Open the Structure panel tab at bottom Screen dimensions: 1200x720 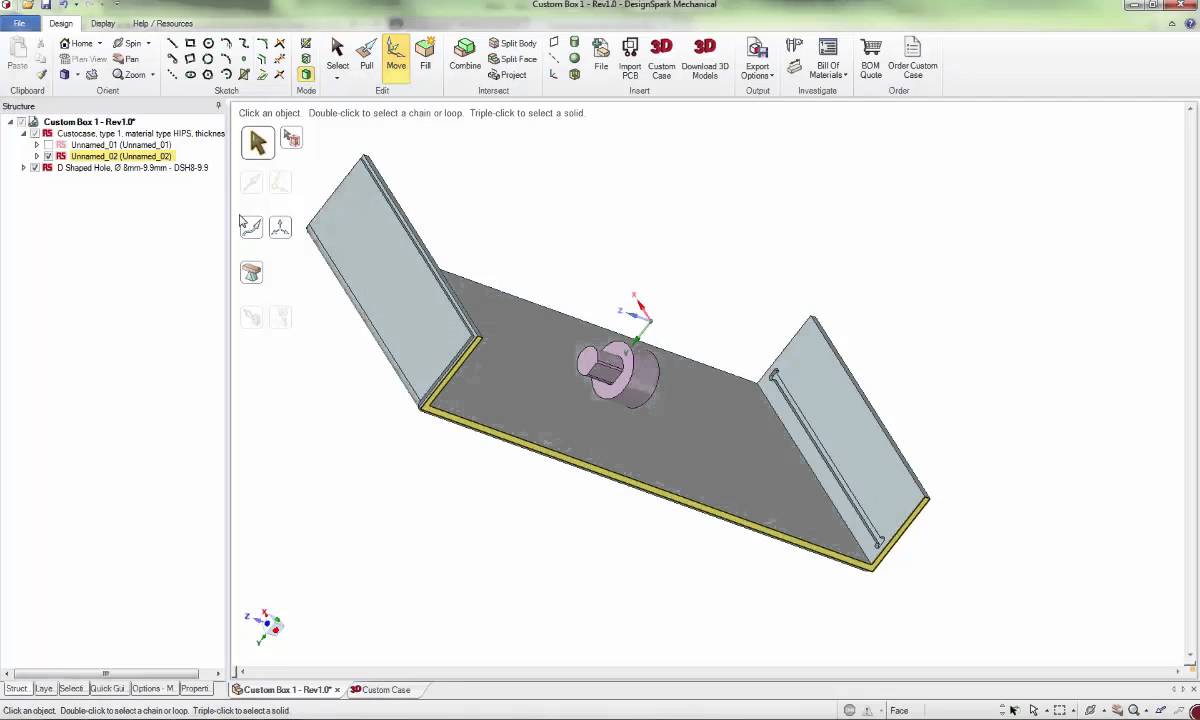tap(17, 689)
